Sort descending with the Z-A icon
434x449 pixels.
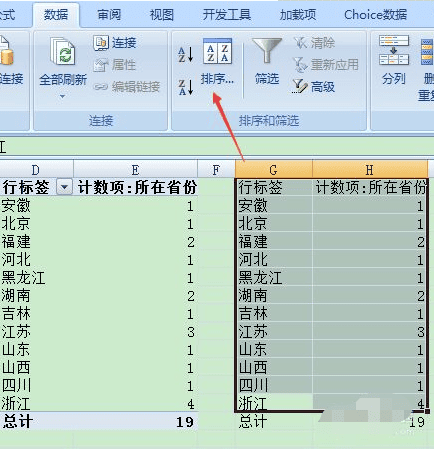186,87
